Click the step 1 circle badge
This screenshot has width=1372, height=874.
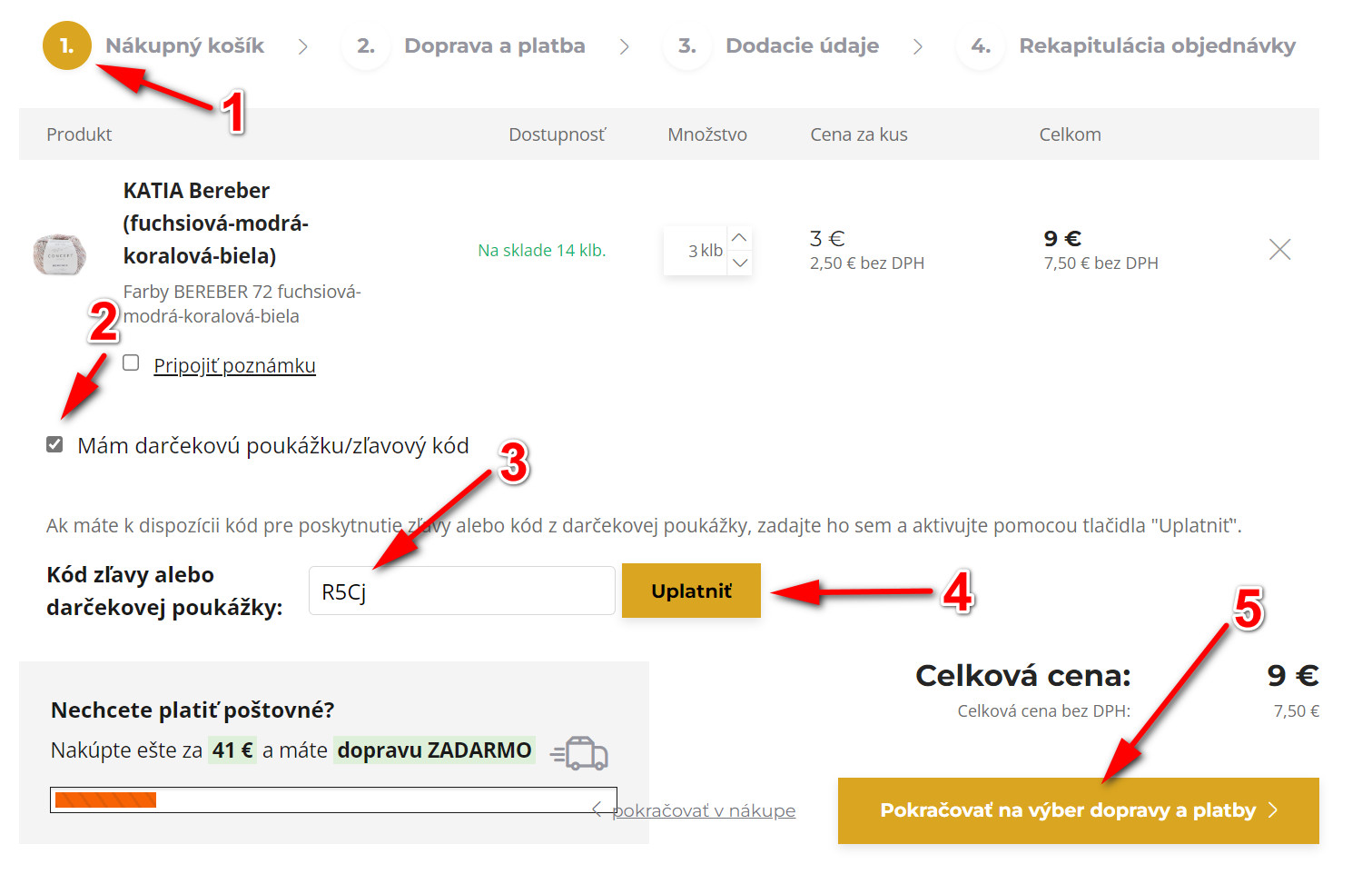[x=66, y=45]
